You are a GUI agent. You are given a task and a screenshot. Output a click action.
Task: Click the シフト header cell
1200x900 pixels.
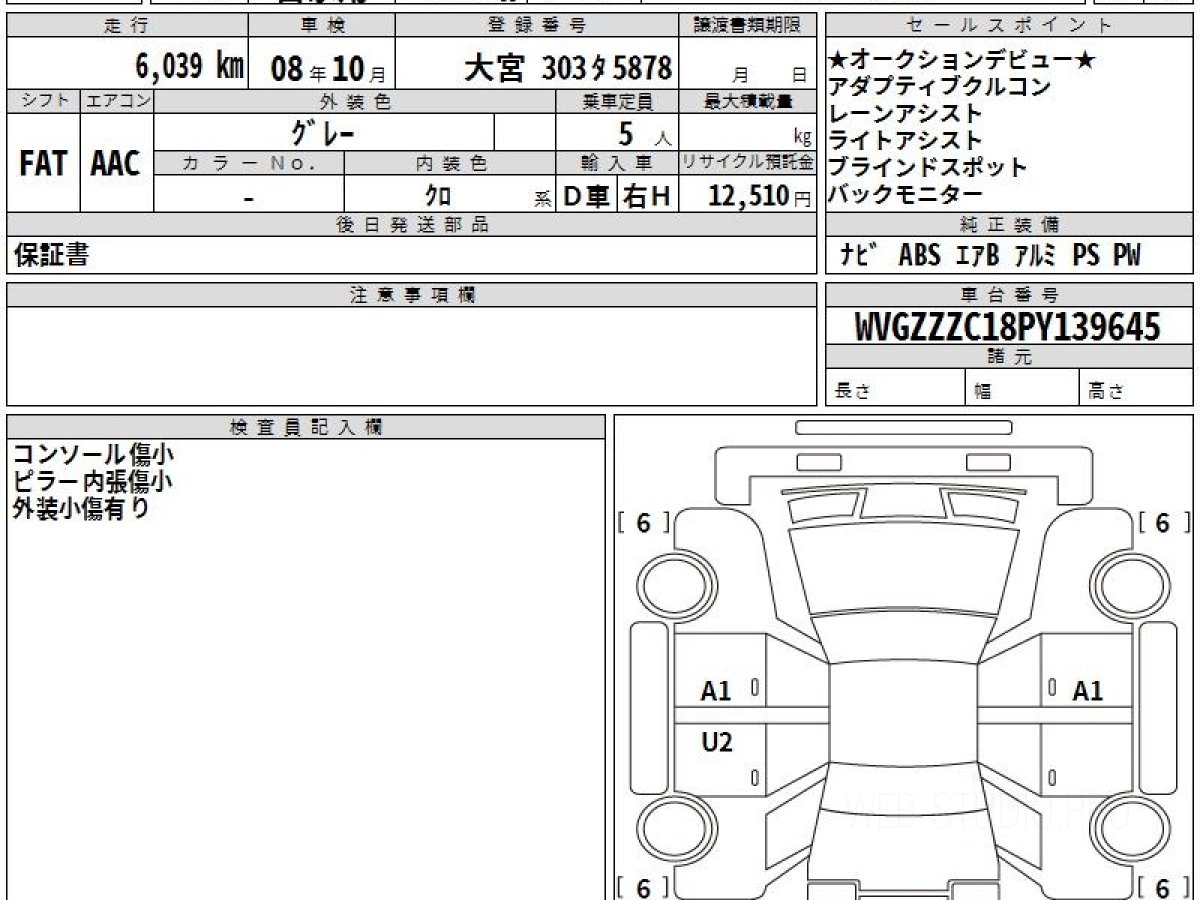[x=43, y=101]
